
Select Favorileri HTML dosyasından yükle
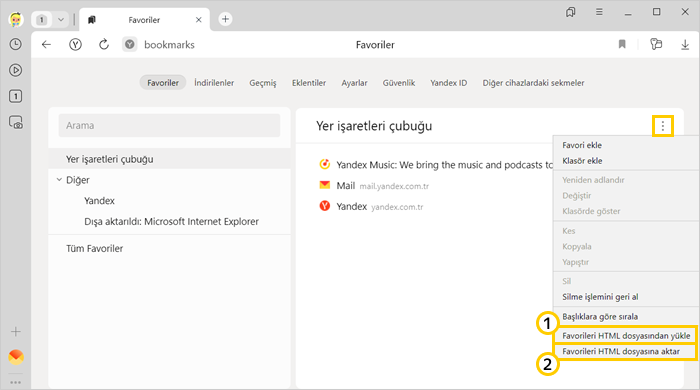[625, 336]
